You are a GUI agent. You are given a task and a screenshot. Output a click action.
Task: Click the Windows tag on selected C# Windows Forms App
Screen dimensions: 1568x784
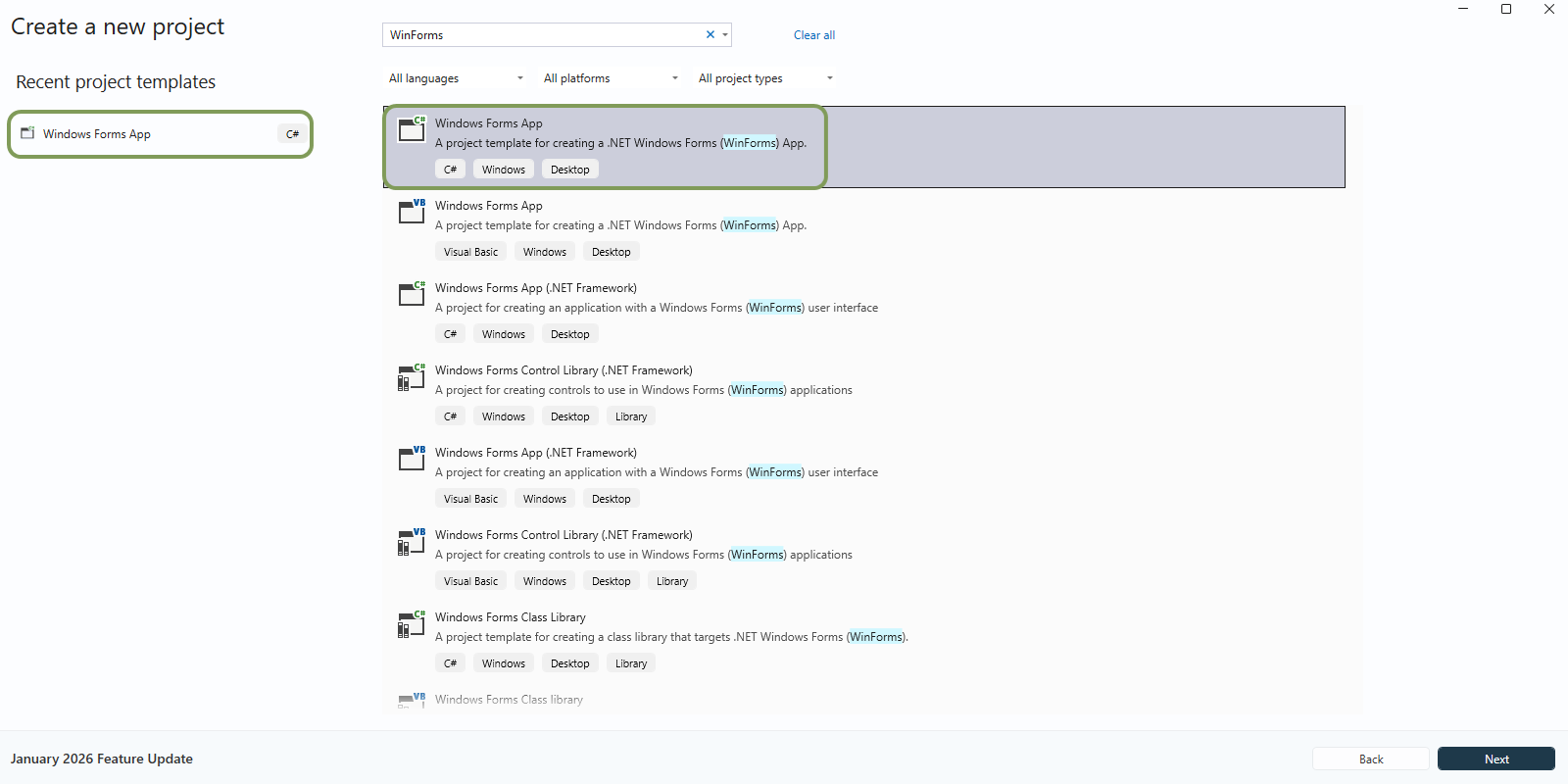point(504,170)
